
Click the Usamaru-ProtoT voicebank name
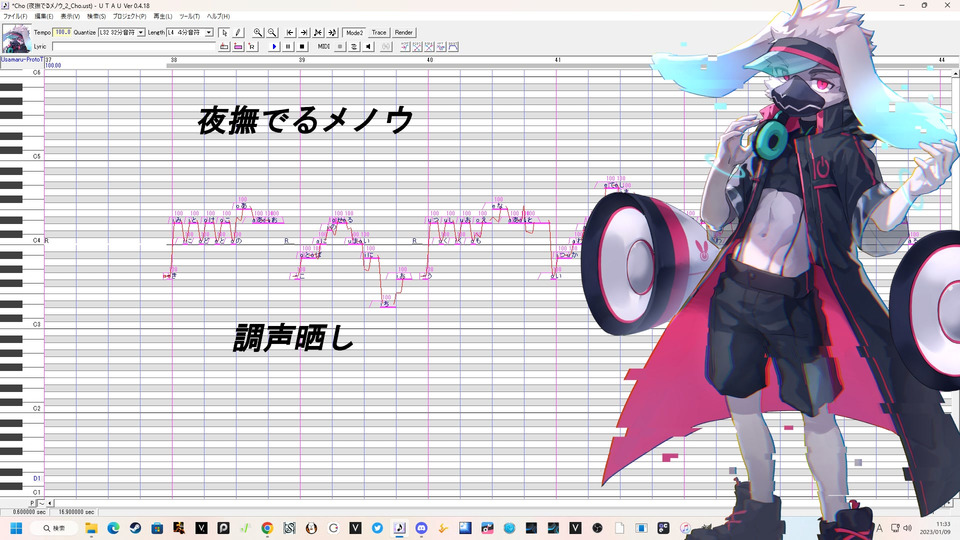pos(21,60)
